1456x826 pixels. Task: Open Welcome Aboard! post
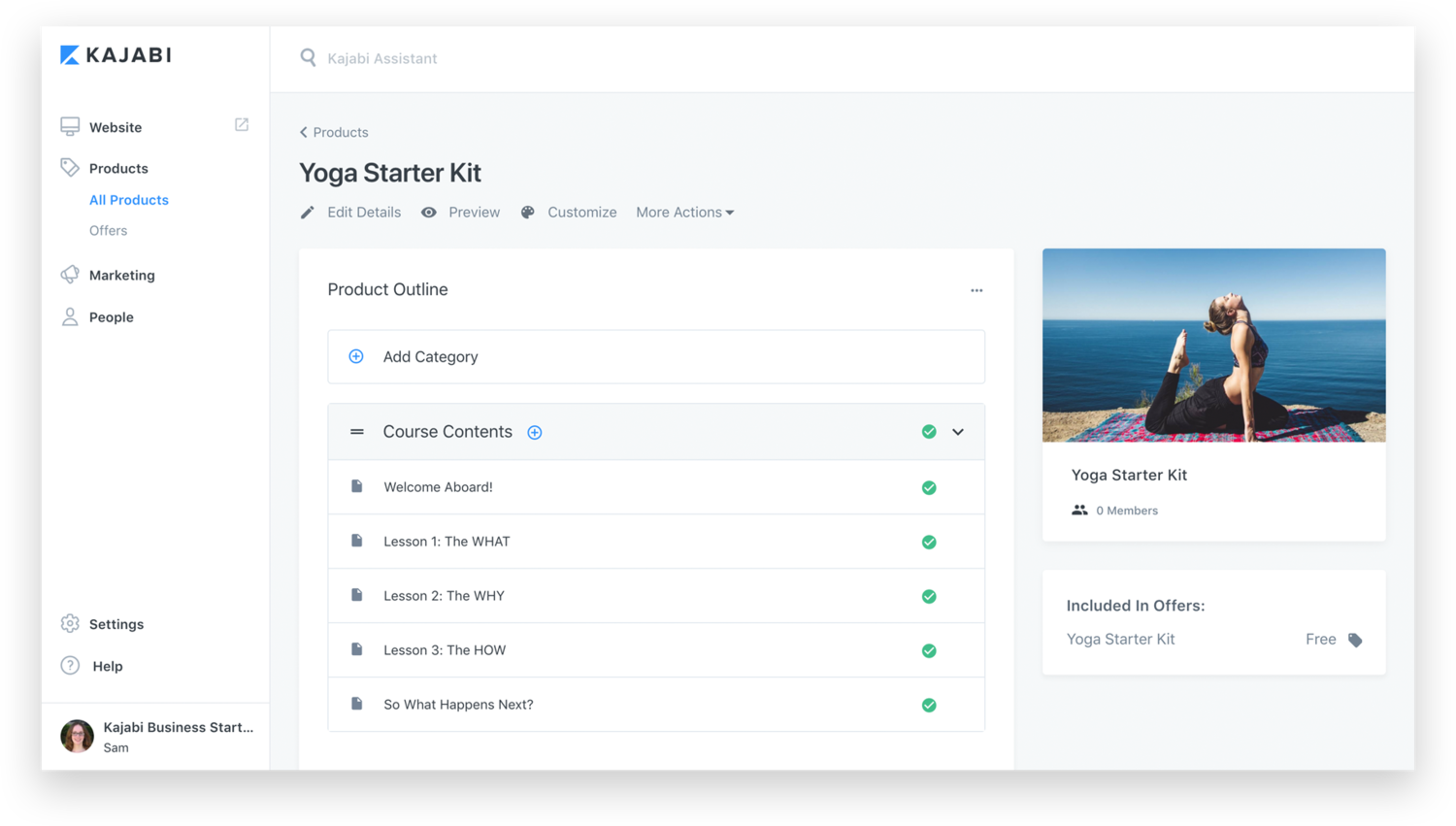(438, 487)
